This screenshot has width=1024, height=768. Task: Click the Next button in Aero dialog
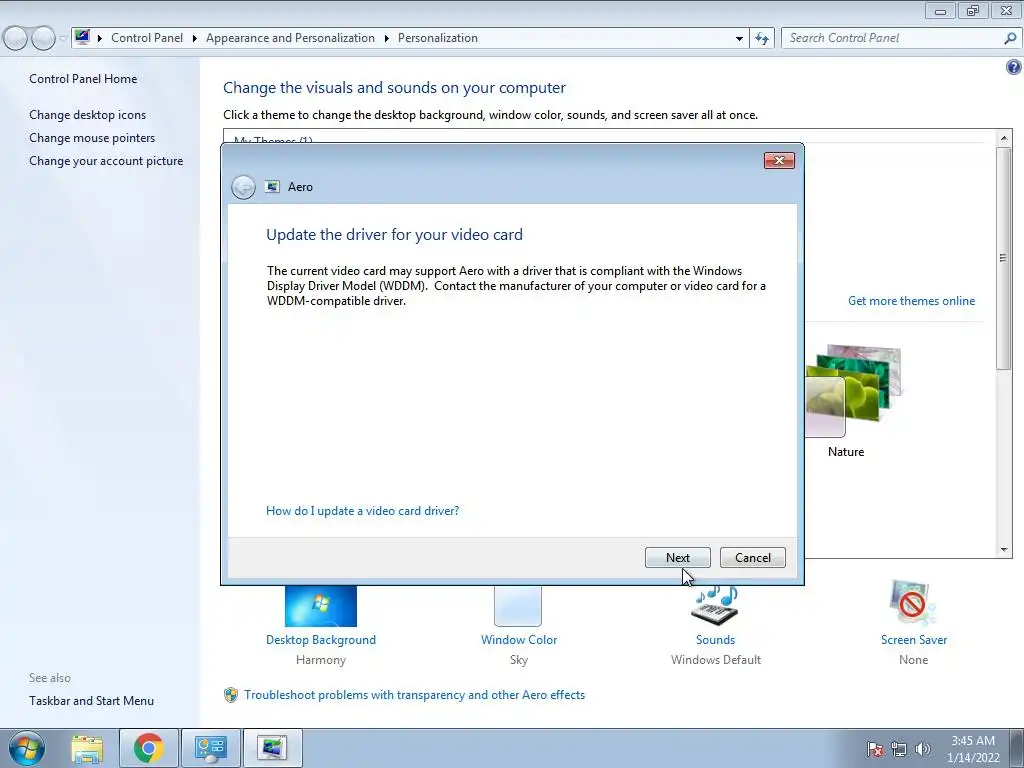(x=677, y=558)
